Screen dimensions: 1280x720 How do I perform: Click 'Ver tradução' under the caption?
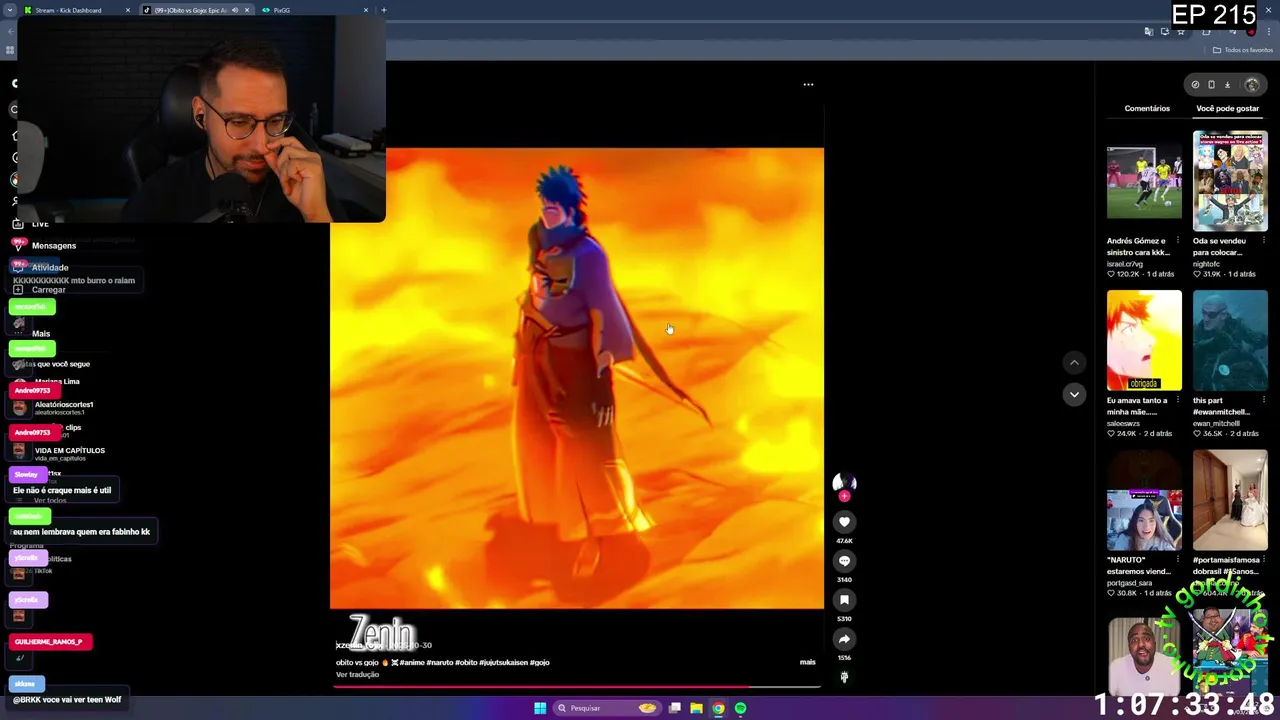pyautogui.click(x=357, y=675)
